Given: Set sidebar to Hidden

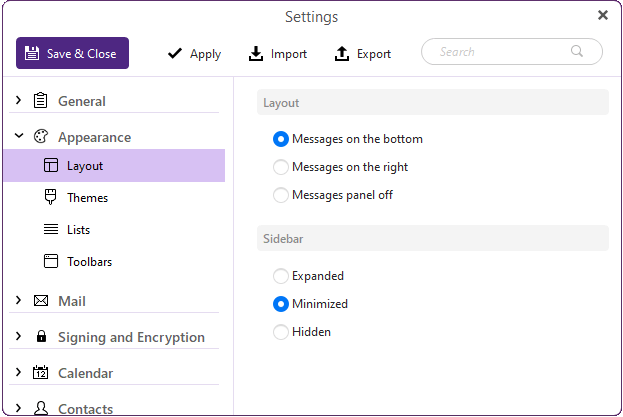Looking at the screenshot, I should click(281, 332).
